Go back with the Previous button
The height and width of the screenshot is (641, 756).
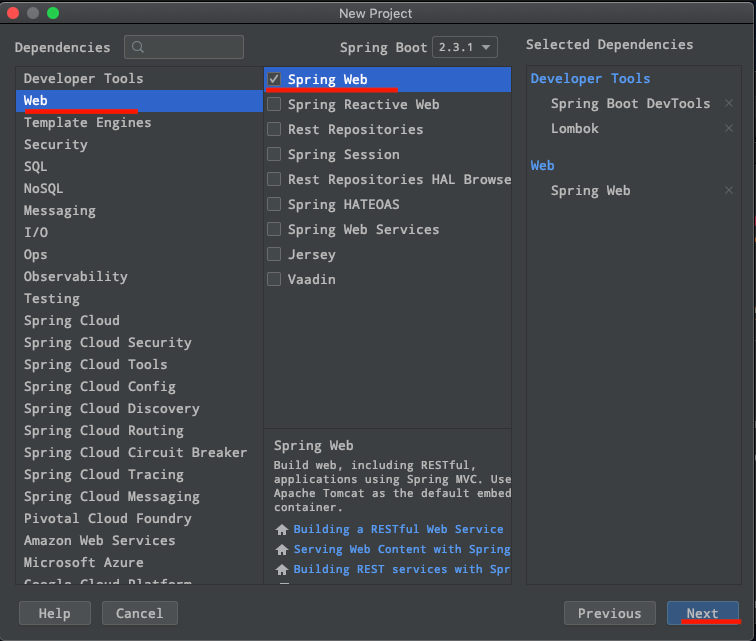tap(610, 613)
